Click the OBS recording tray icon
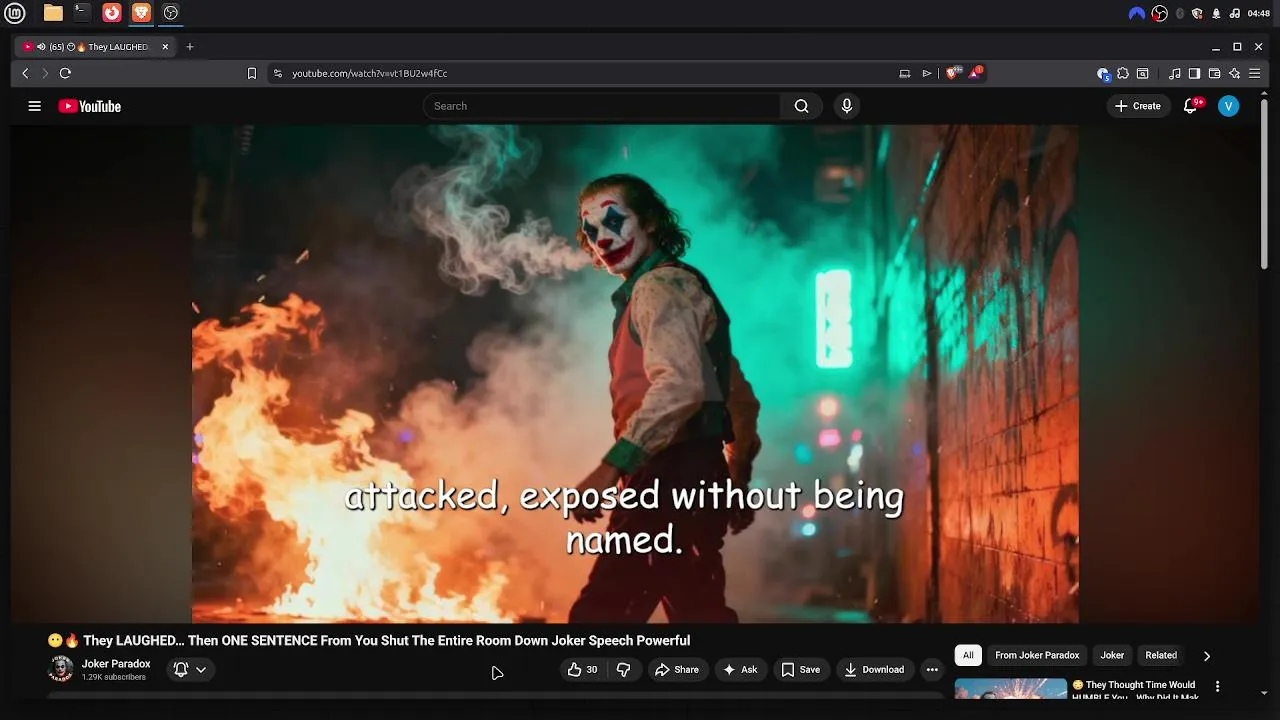The width and height of the screenshot is (1280, 720). tap(1160, 13)
